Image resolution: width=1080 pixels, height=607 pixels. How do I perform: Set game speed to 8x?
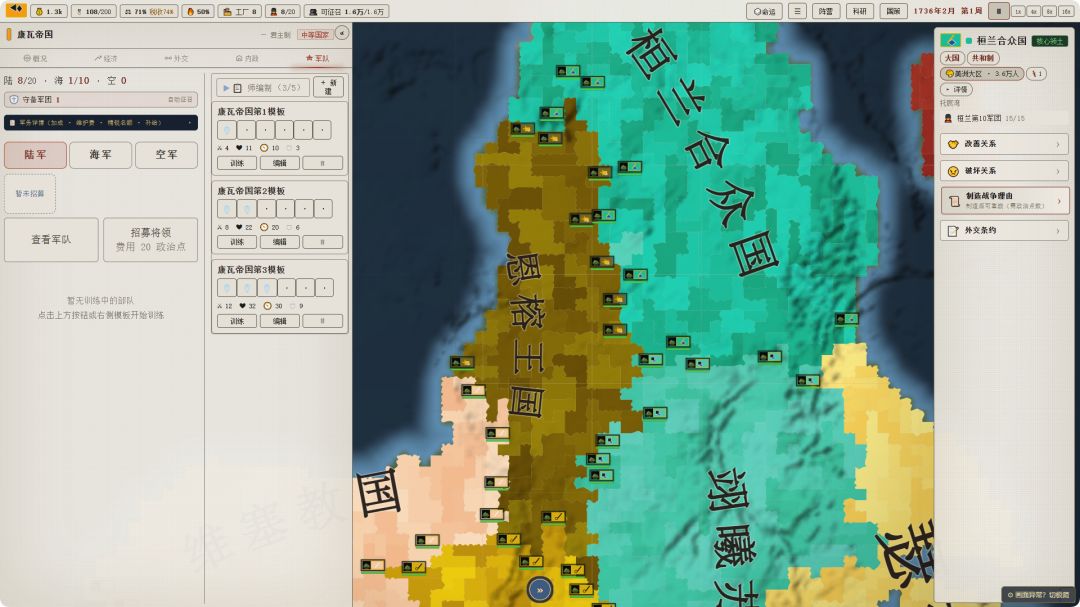[1048, 12]
